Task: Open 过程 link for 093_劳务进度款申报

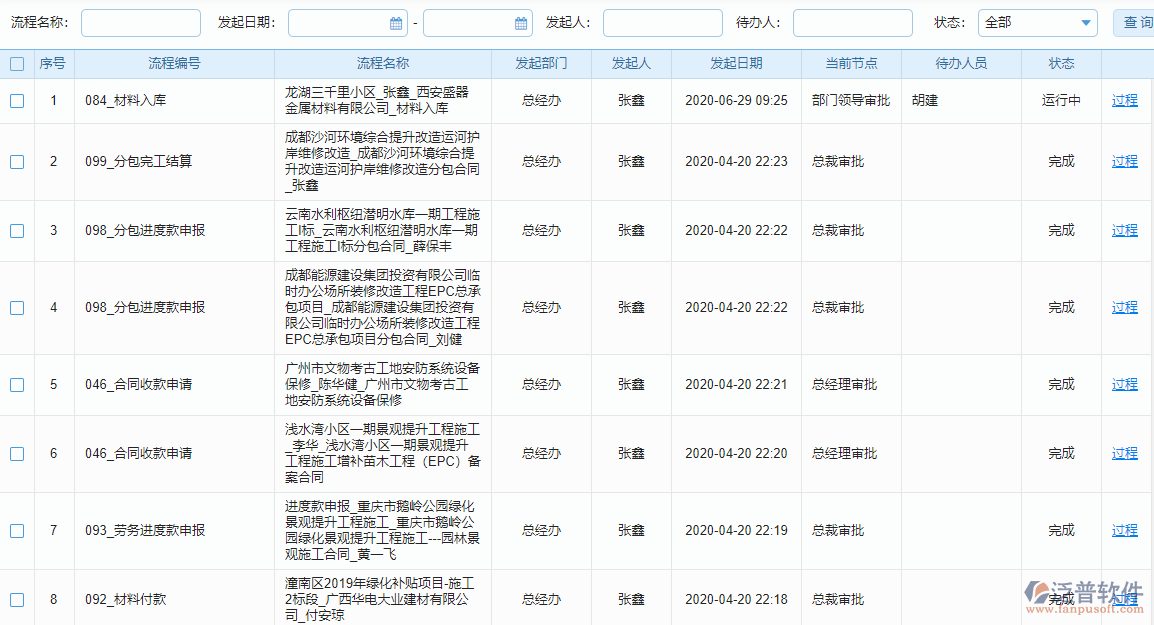Action: tap(1124, 531)
